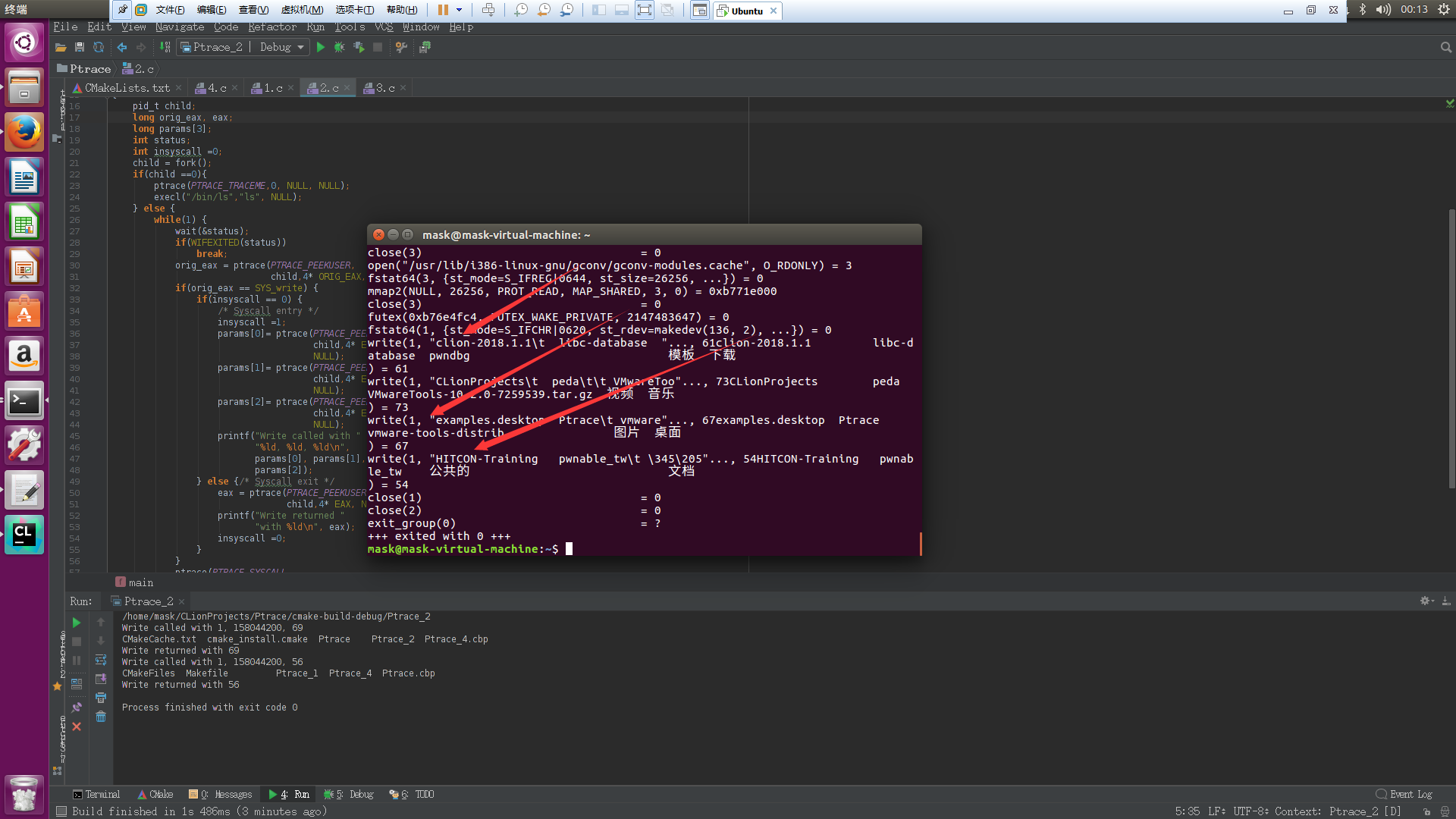Open the Event Log
Image resolution: width=1456 pixels, height=819 pixels.
pos(1404,794)
